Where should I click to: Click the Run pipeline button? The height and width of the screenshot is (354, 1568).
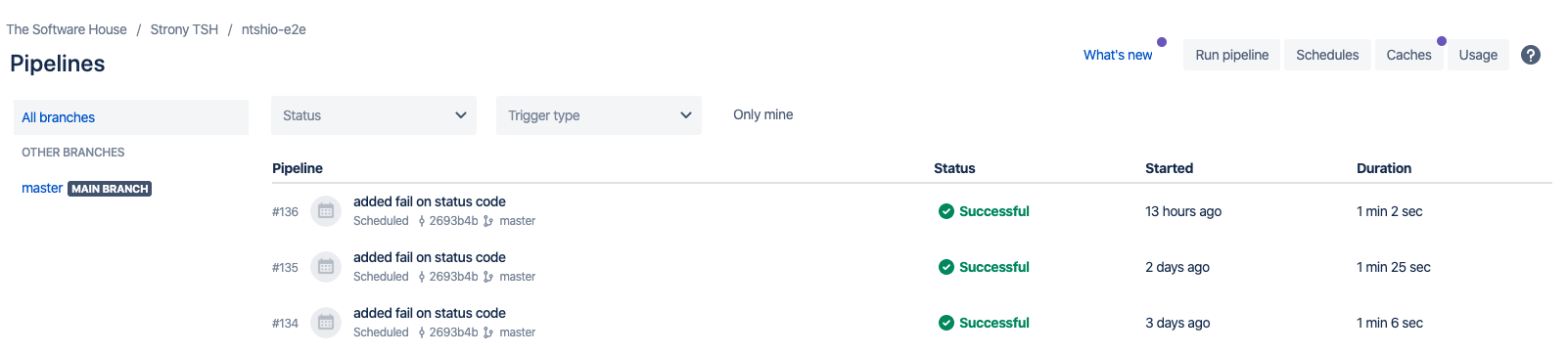click(1232, 55)
